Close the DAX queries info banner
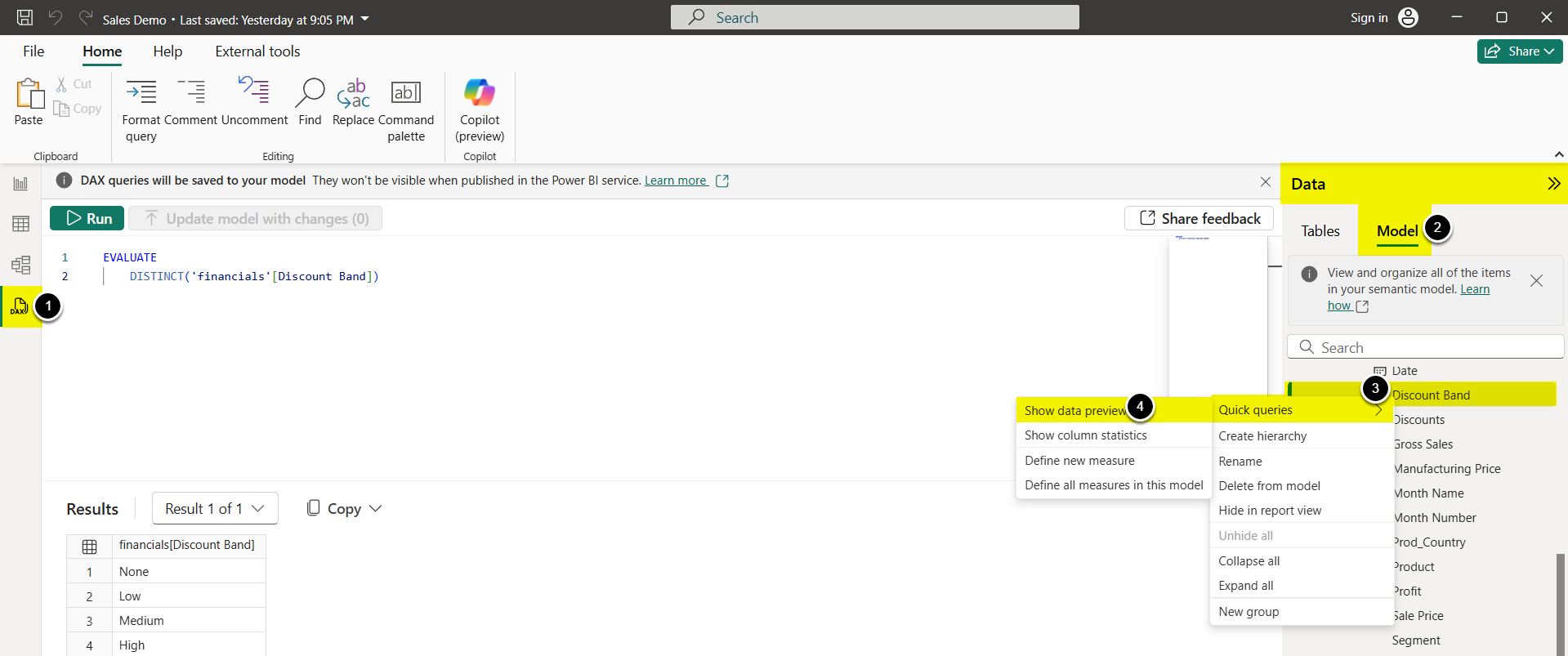Screen dimensions: 1568x656 [1265, 181]
